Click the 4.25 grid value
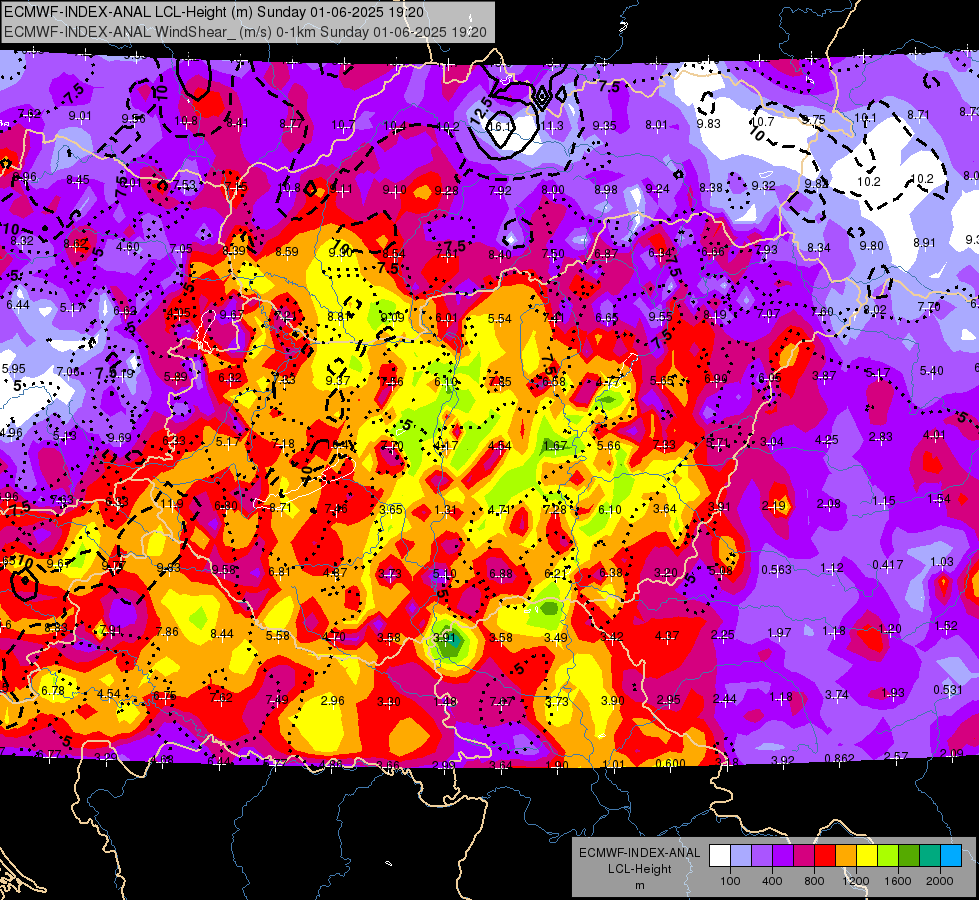Viewport: 979px width, 900px height. [826, 440]
